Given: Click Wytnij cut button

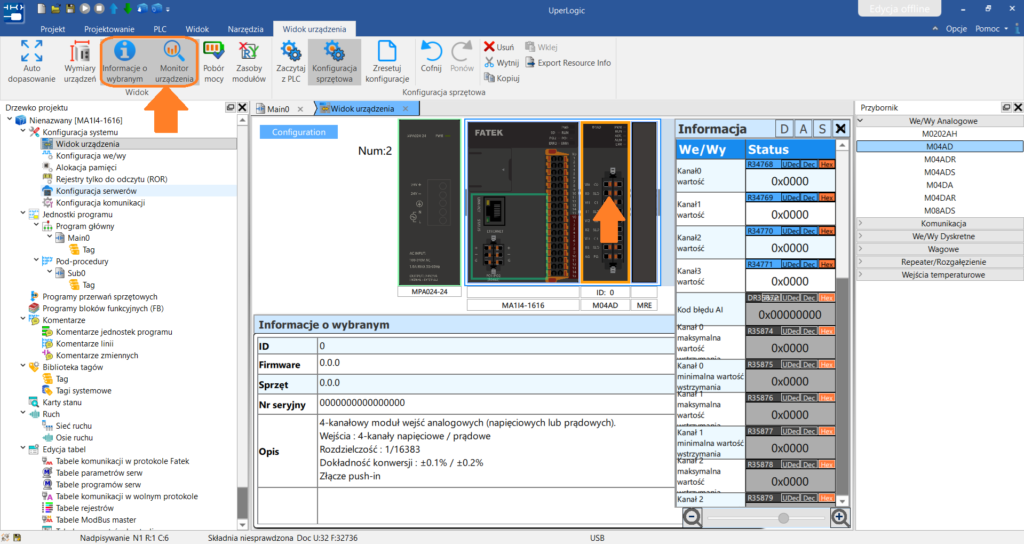Looking at the screenshot, I should point(502,63).
